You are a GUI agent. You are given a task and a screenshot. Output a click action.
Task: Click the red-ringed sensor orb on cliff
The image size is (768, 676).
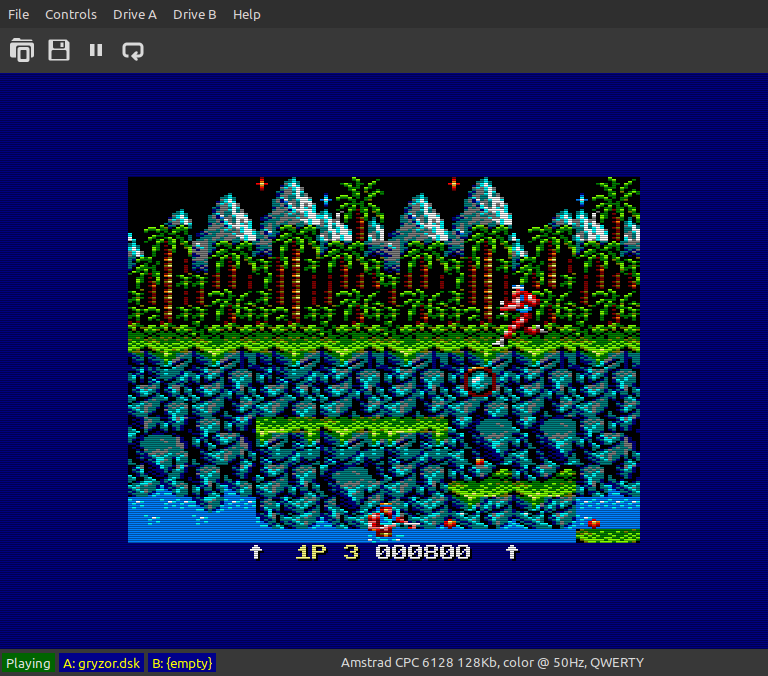480,382
